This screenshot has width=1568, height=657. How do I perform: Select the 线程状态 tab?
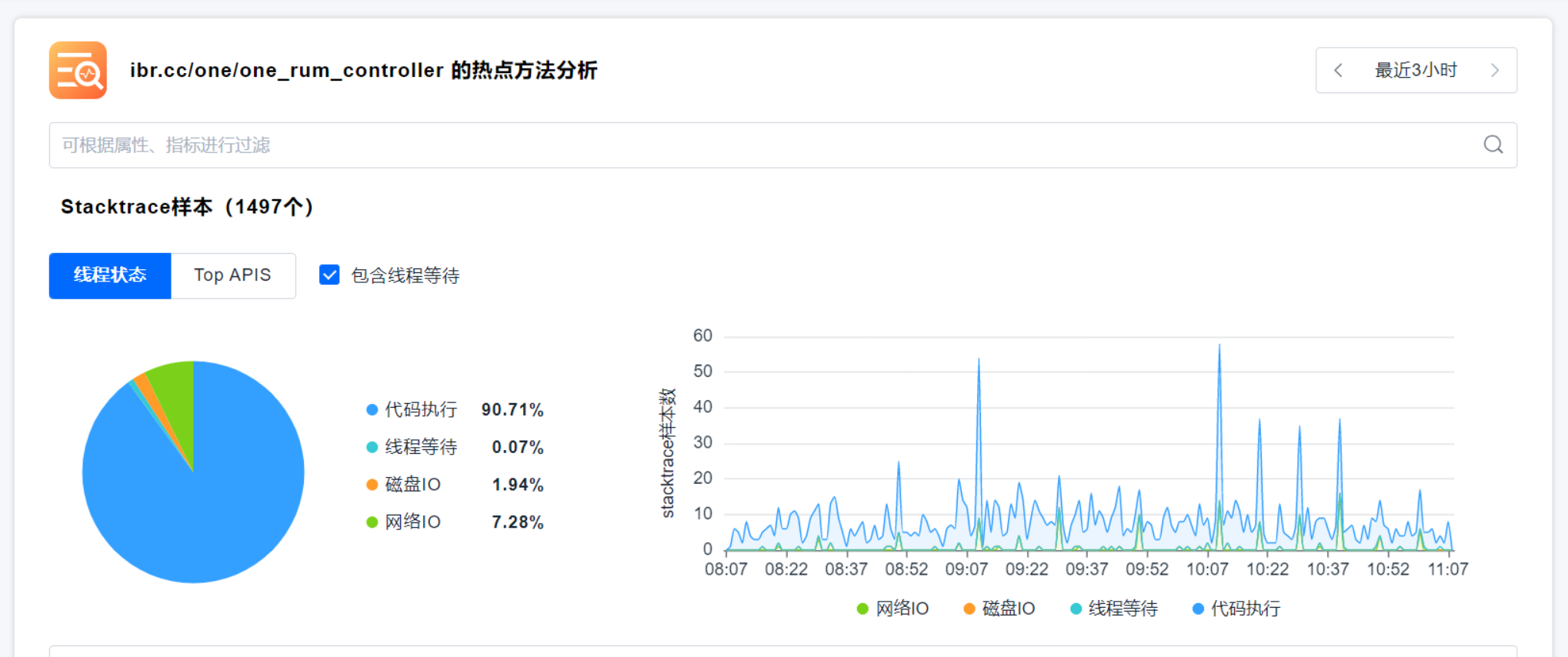tap(110, 275)
